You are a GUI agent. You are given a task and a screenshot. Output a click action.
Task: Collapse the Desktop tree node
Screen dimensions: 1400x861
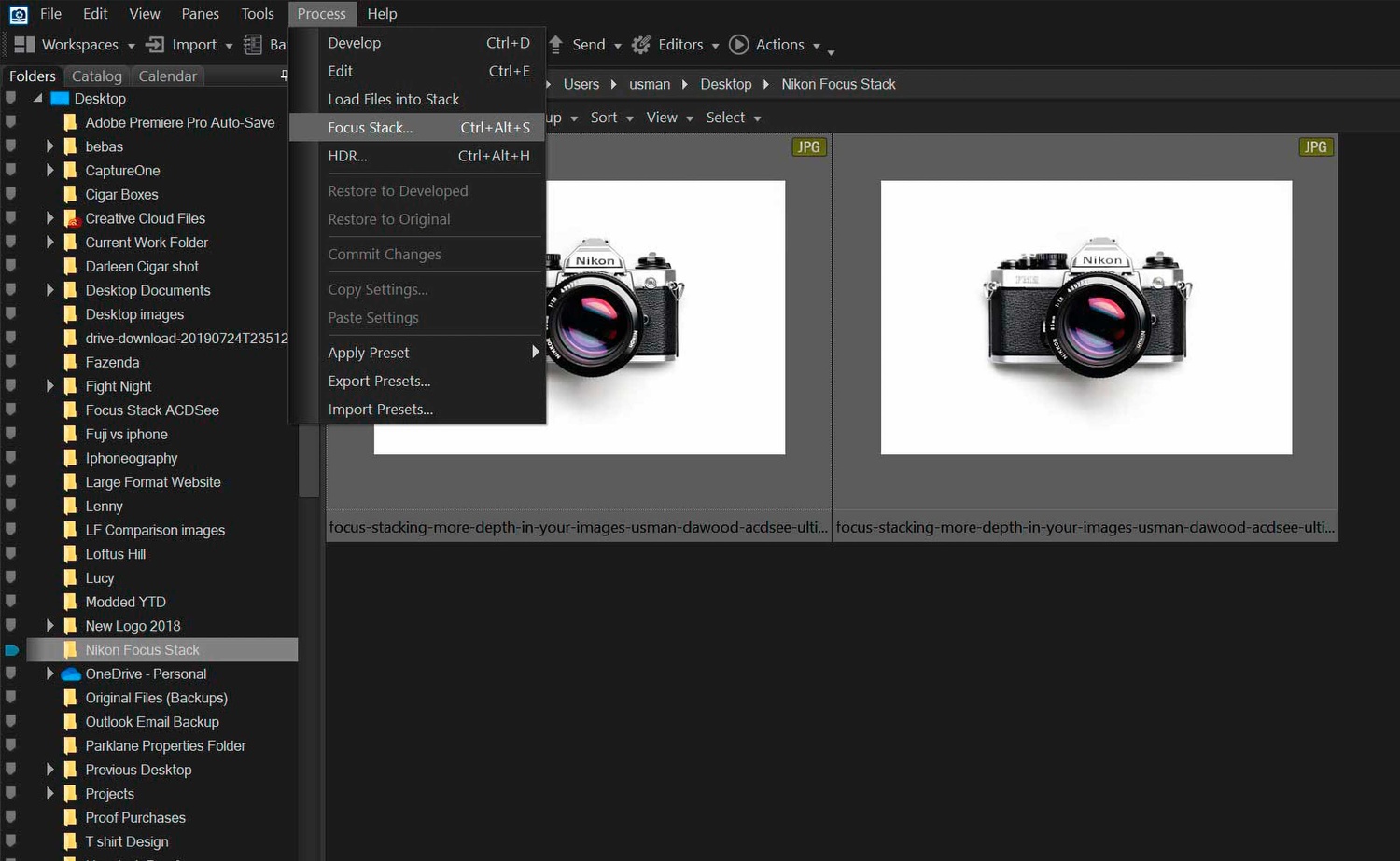pyautogui.click(x=37, y=98)
